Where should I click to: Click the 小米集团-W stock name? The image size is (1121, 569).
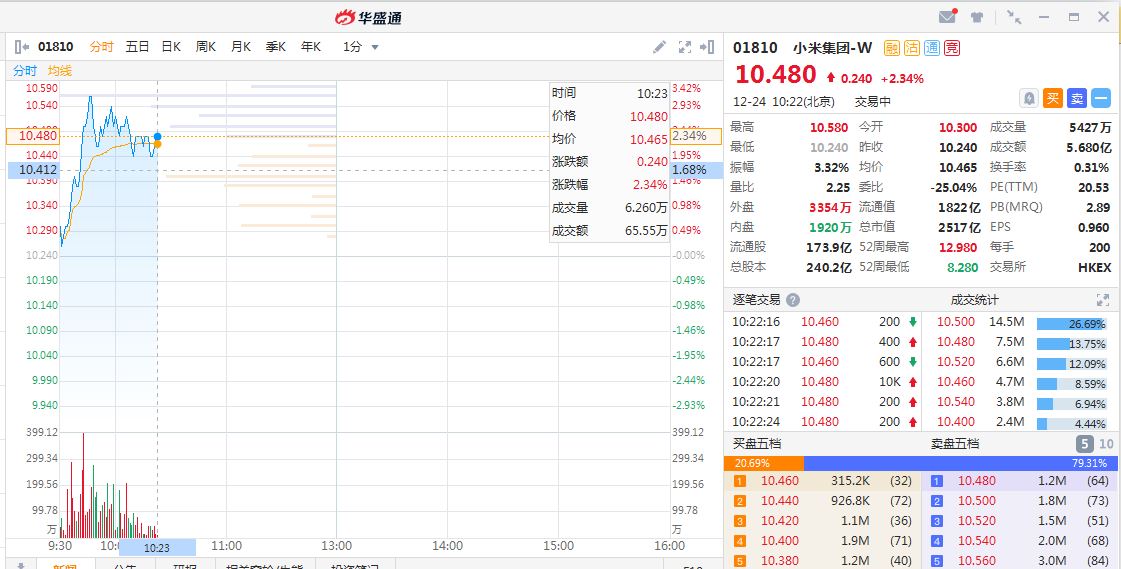point(833,48)
